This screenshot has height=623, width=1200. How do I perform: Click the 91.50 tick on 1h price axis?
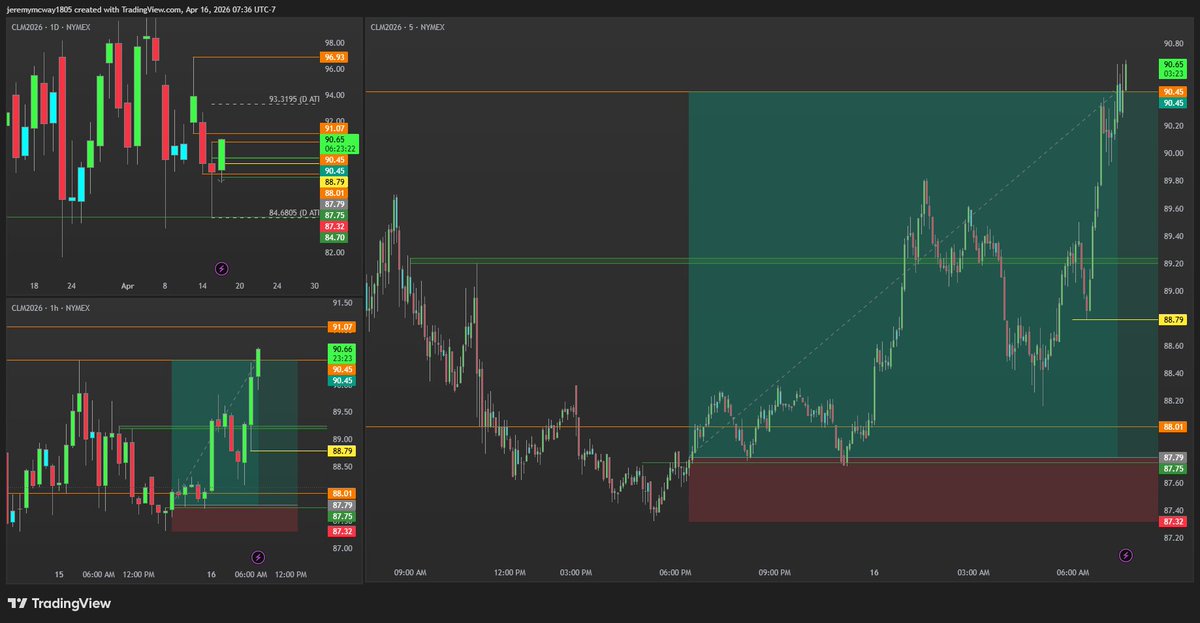341,303
